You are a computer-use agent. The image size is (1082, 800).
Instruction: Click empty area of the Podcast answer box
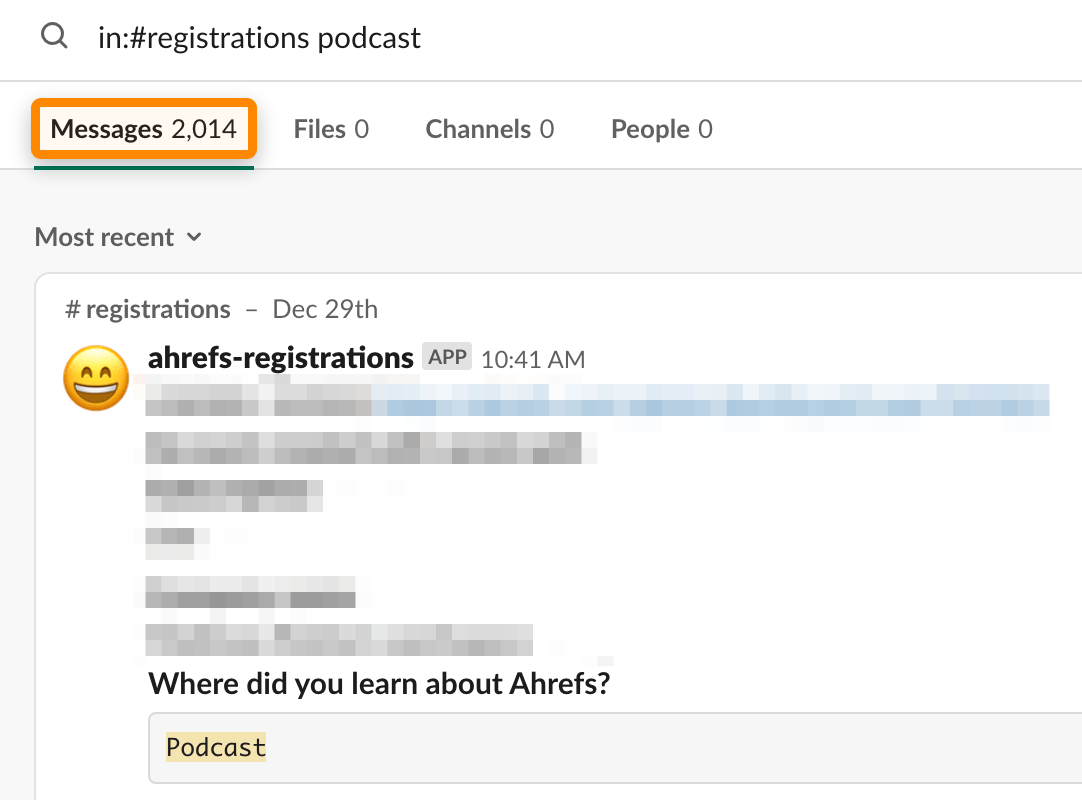650,747
